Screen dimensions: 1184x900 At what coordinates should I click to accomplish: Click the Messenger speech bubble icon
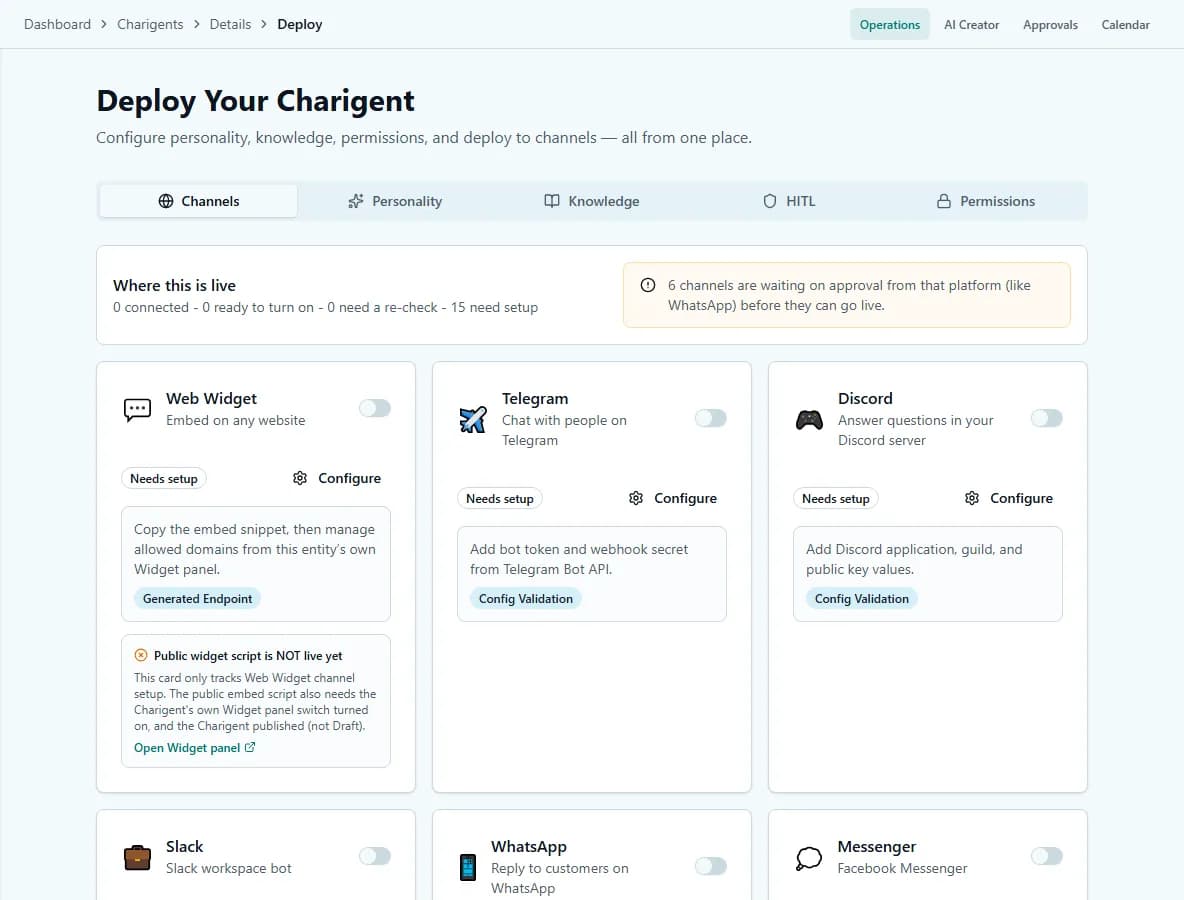809,858
